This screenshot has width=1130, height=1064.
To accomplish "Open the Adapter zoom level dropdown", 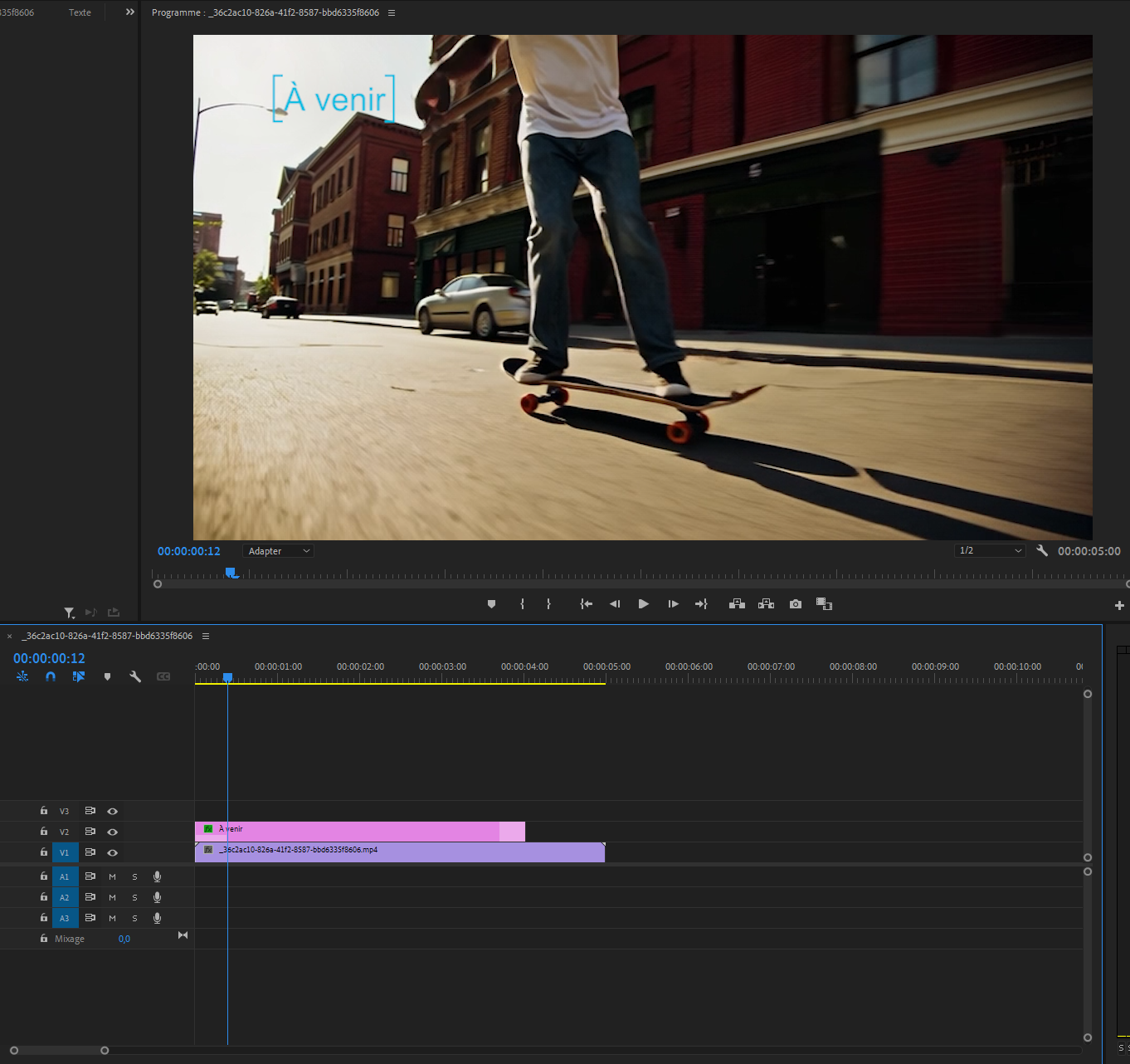I will coord(278,551).
